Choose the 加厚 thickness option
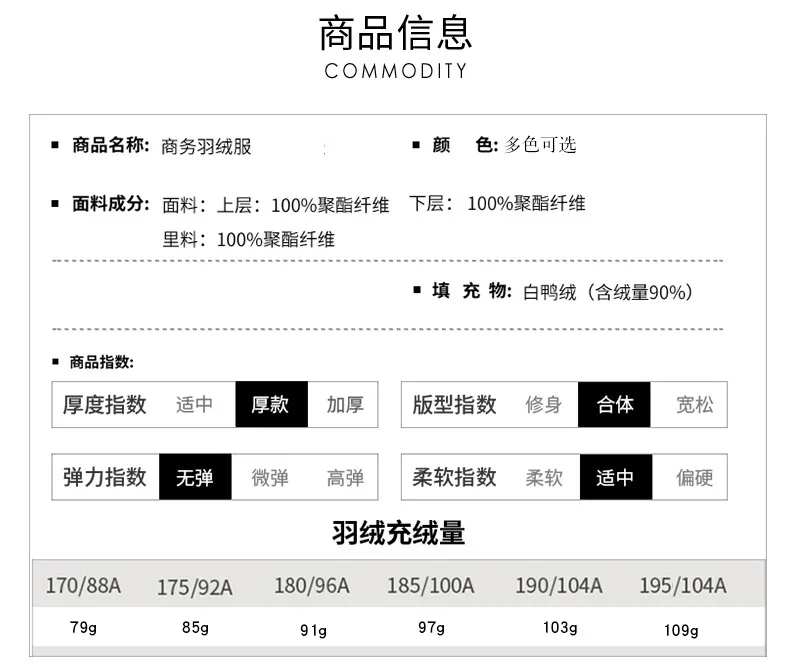The height and width of the screenshot is (670, 790). pos(345,405)
